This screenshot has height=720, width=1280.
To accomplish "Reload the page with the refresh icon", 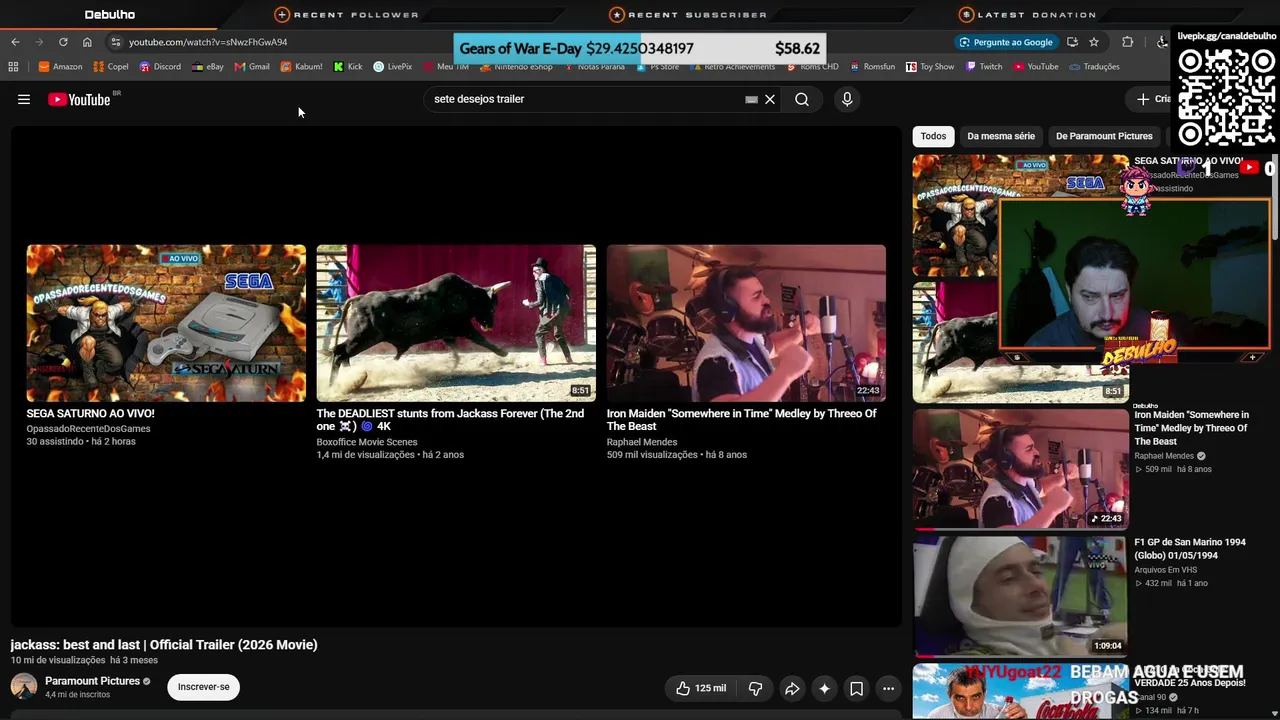I will pyautogui.click(x=63, y=42).
